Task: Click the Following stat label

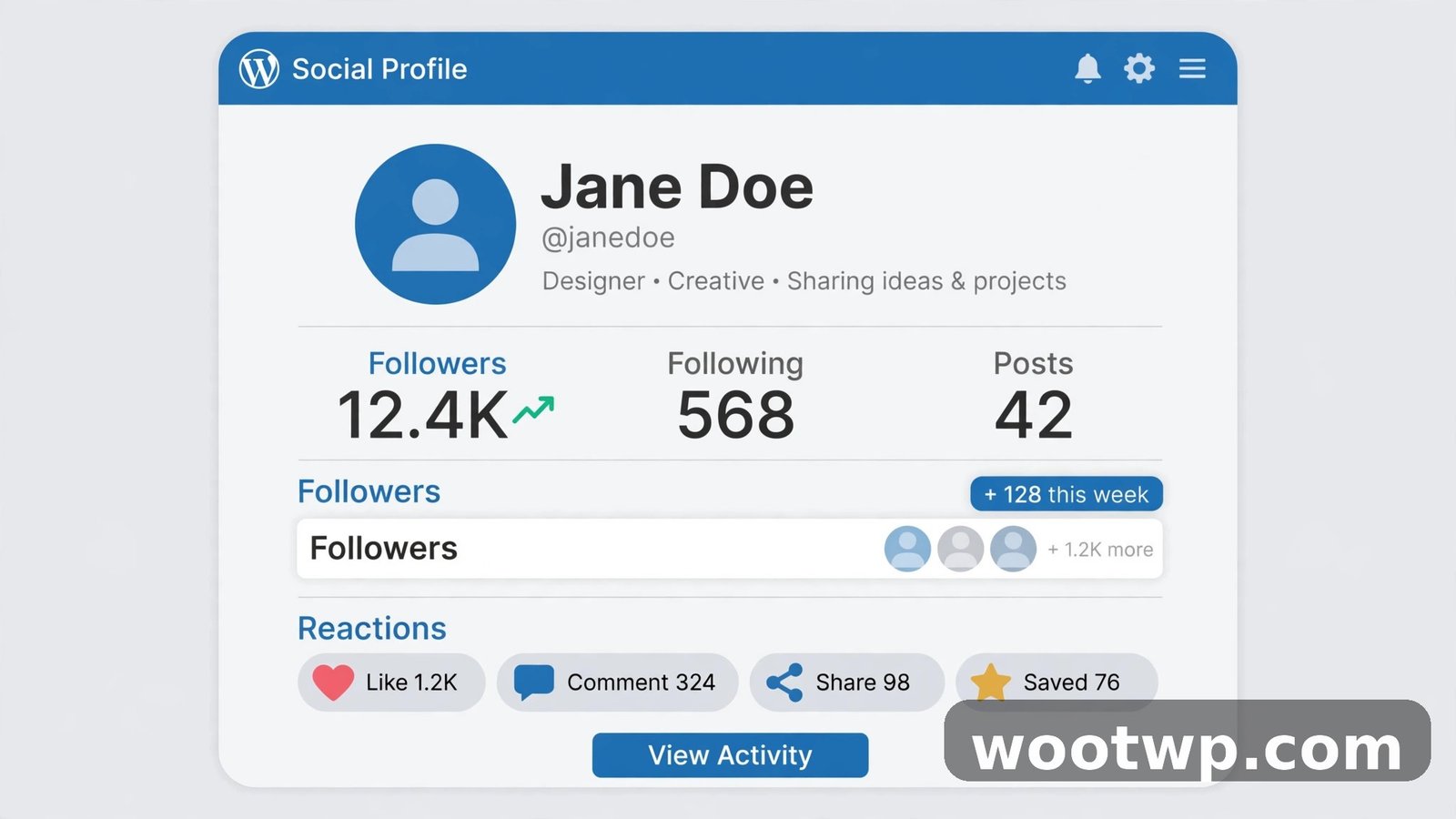Action: tap(735, 364)
